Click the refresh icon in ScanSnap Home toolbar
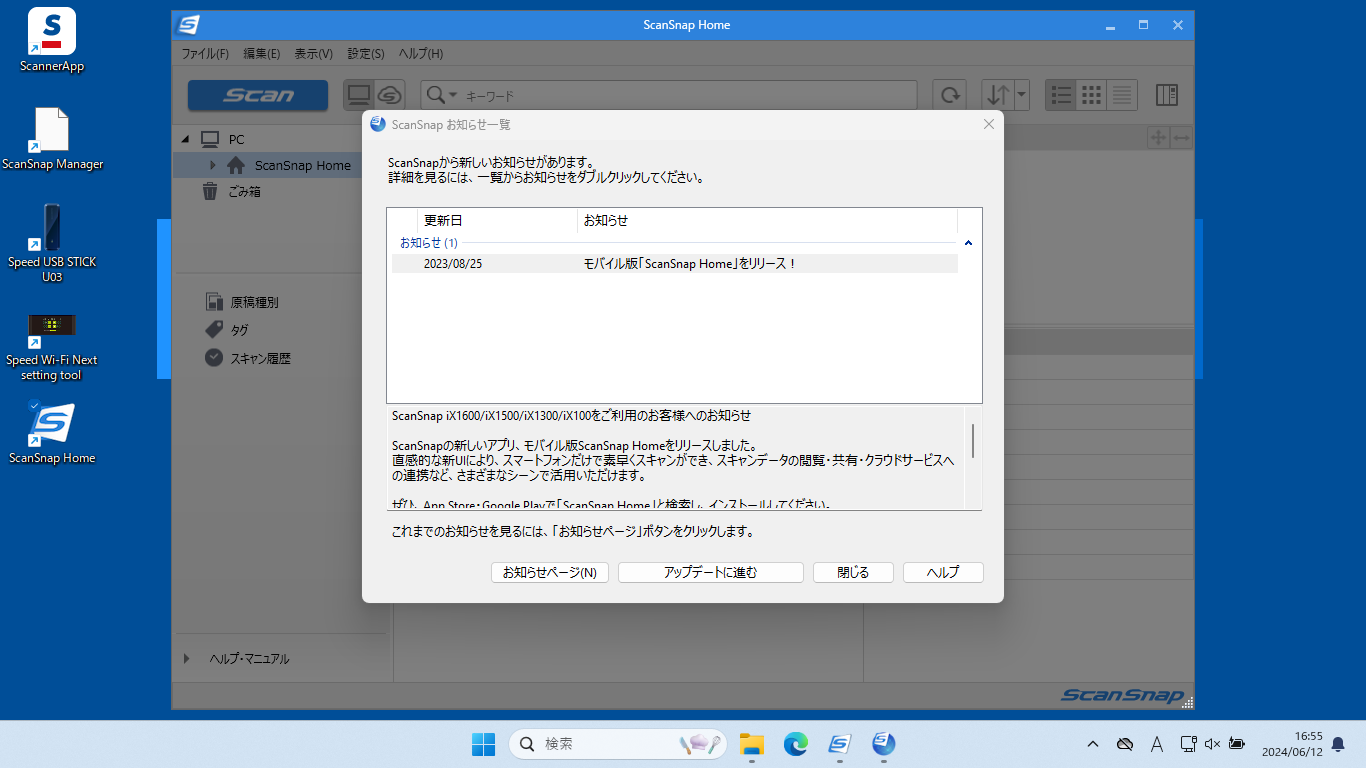This screenshot has width=1366, height=768. click(x=949, y=95)
